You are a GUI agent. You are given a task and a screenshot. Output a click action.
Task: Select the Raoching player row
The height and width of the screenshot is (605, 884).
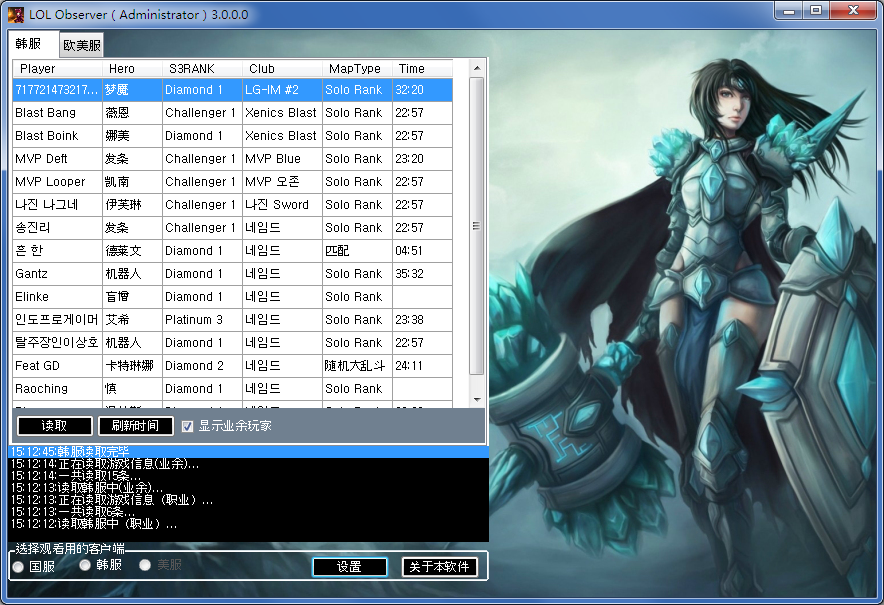[232, 389]
